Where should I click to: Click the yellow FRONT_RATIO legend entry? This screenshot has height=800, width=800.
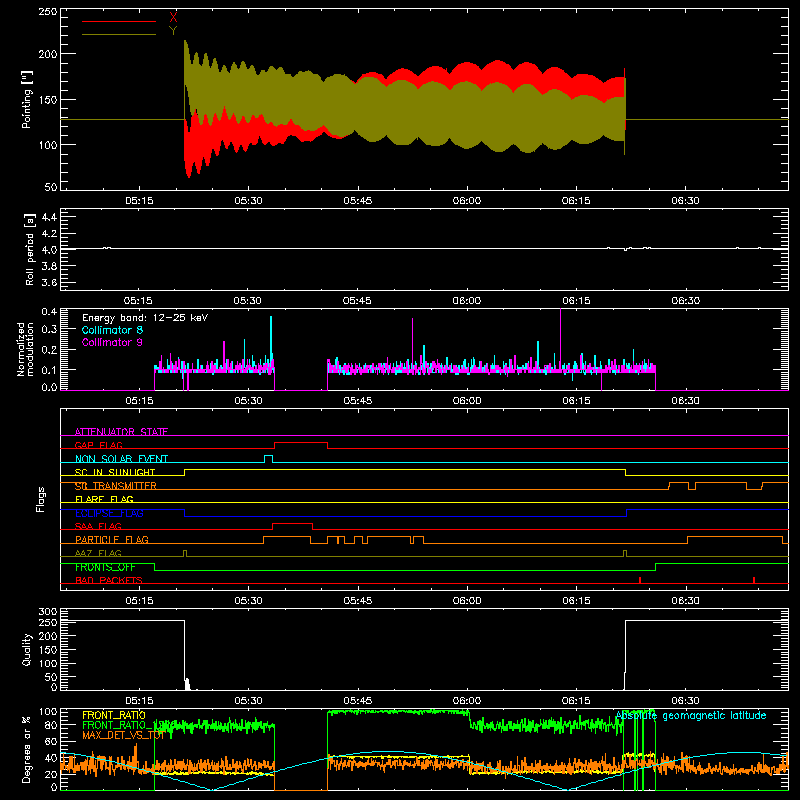coord(114,715)
